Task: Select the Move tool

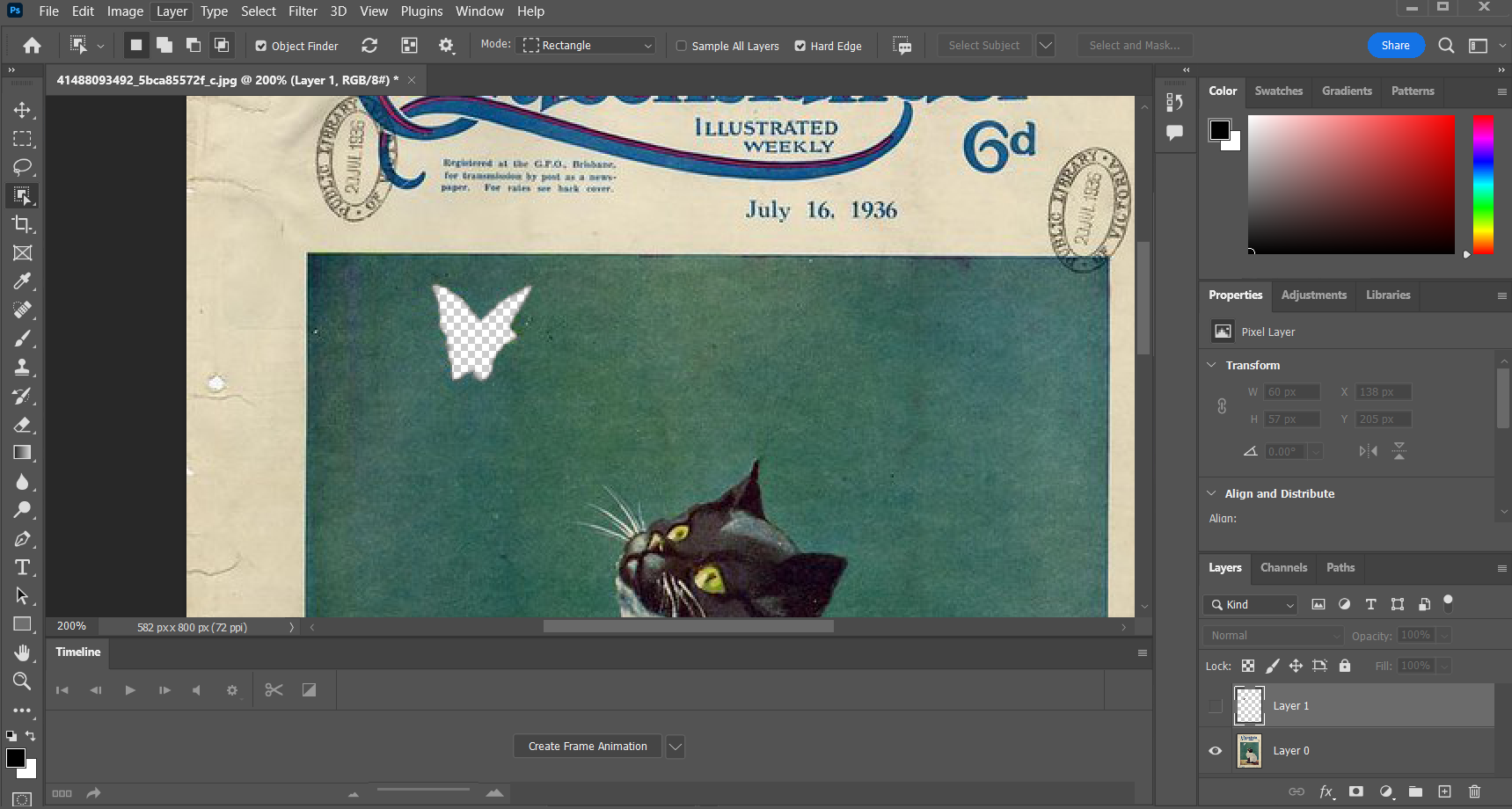Action: coord(22,110)
